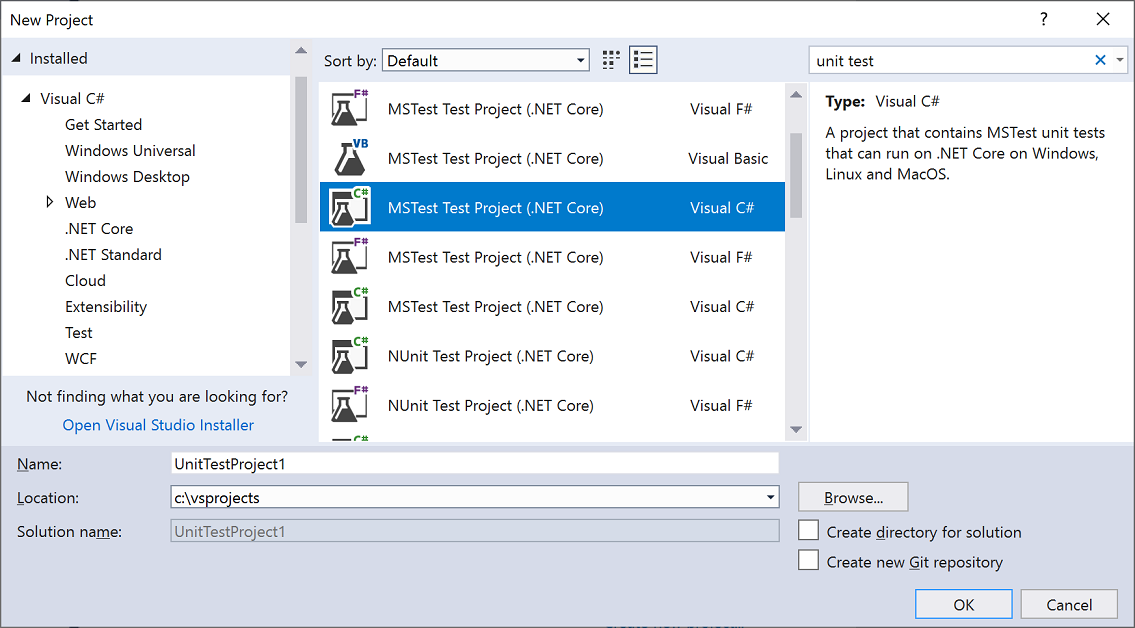The height and width of the screenshot is (628, 1135).
Task: Click the category tree scroll down arrow
Action: coord(301,365)
